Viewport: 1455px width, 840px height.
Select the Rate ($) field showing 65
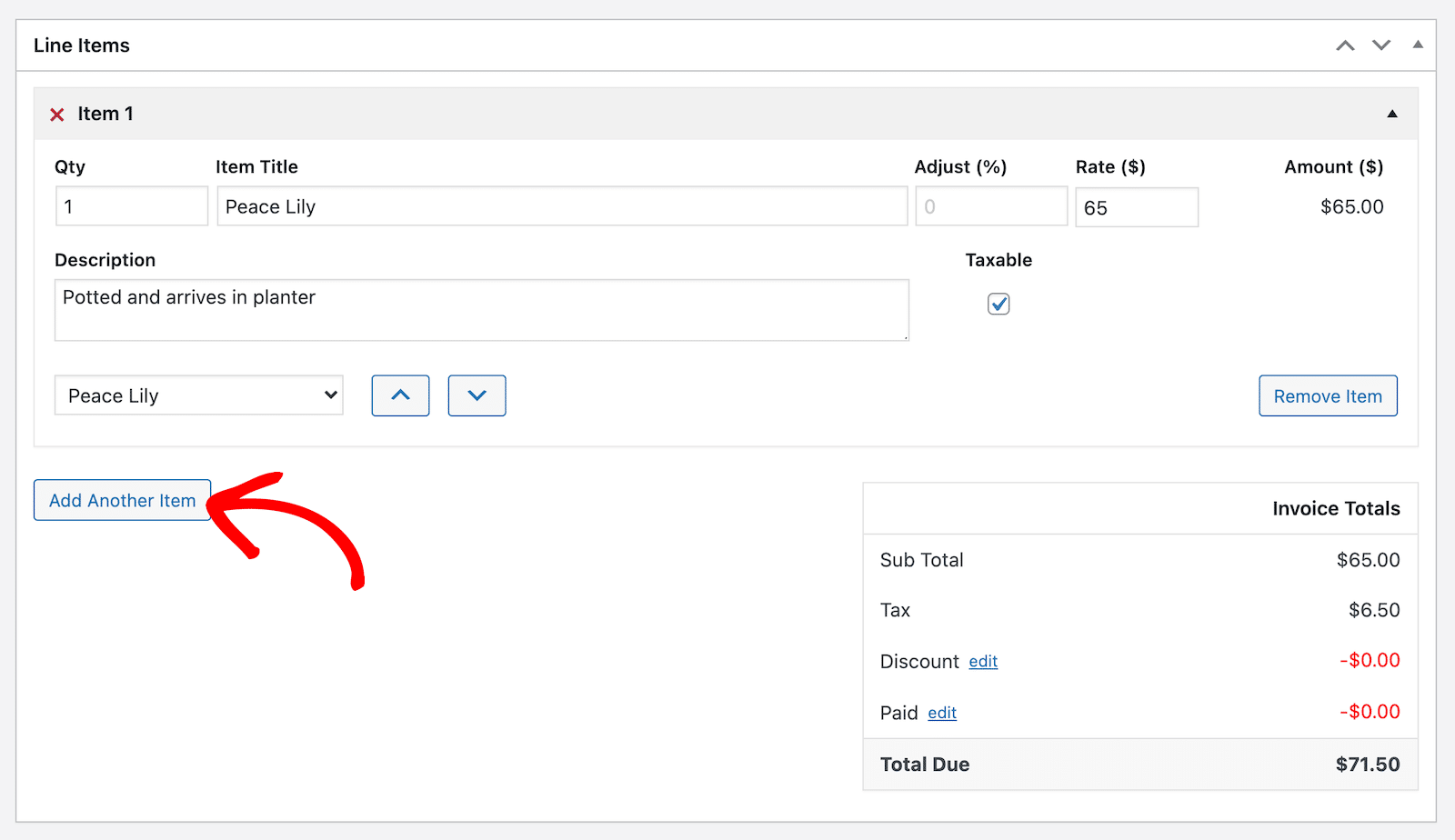(x=1137, y=207)
